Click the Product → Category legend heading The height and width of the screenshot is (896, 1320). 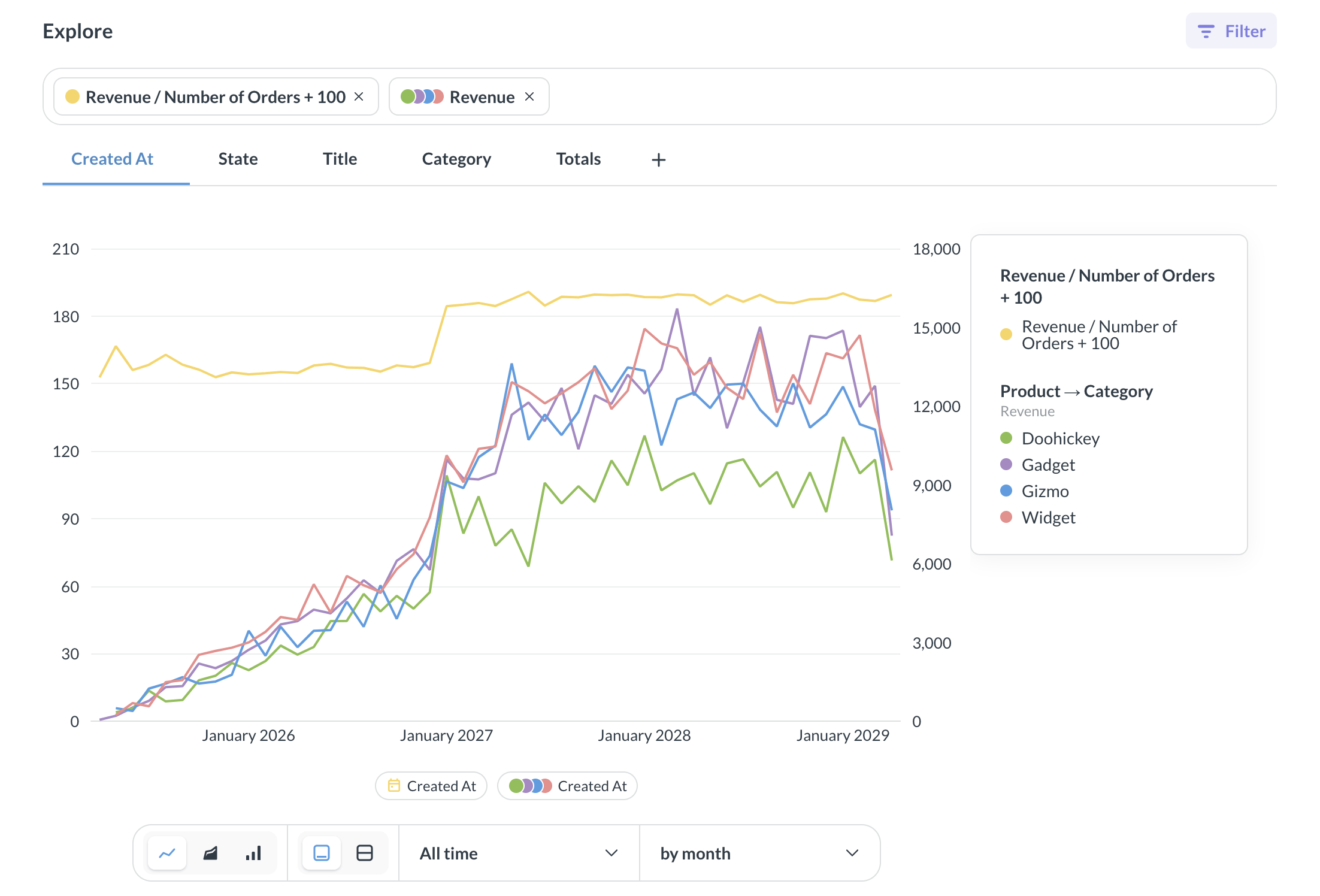[1076, 391]
